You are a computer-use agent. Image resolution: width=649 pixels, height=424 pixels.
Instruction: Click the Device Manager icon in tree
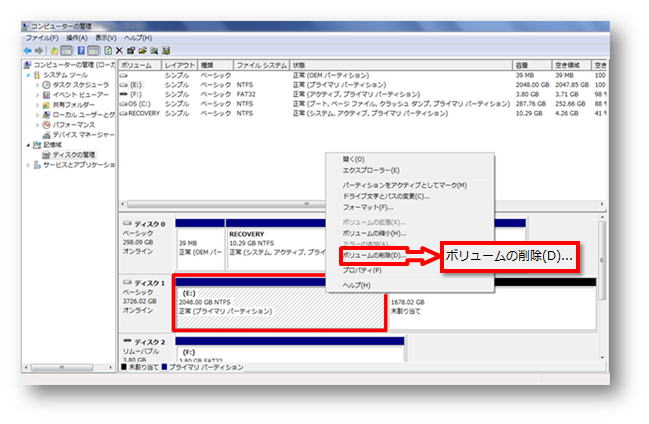(46, 135)
